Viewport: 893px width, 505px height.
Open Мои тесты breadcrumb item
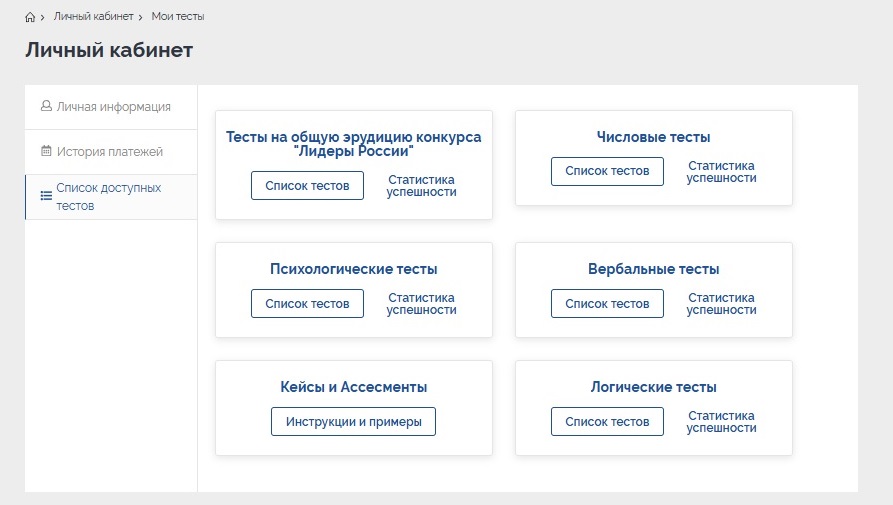[178, 17]
